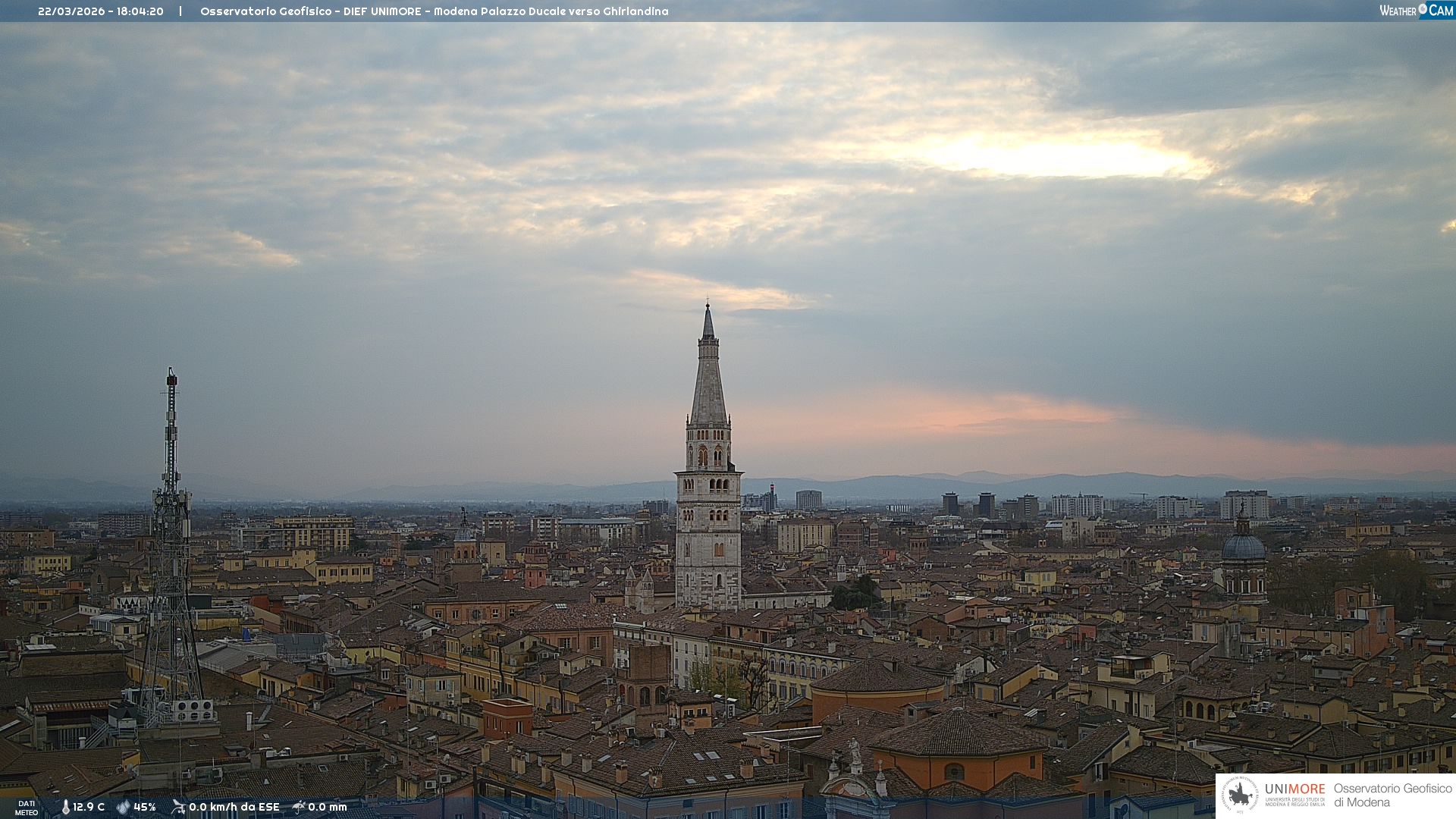This screenshot has width=1456, height=819.
Task: Click the thermometer temperature icon
Action: (65, 807)
